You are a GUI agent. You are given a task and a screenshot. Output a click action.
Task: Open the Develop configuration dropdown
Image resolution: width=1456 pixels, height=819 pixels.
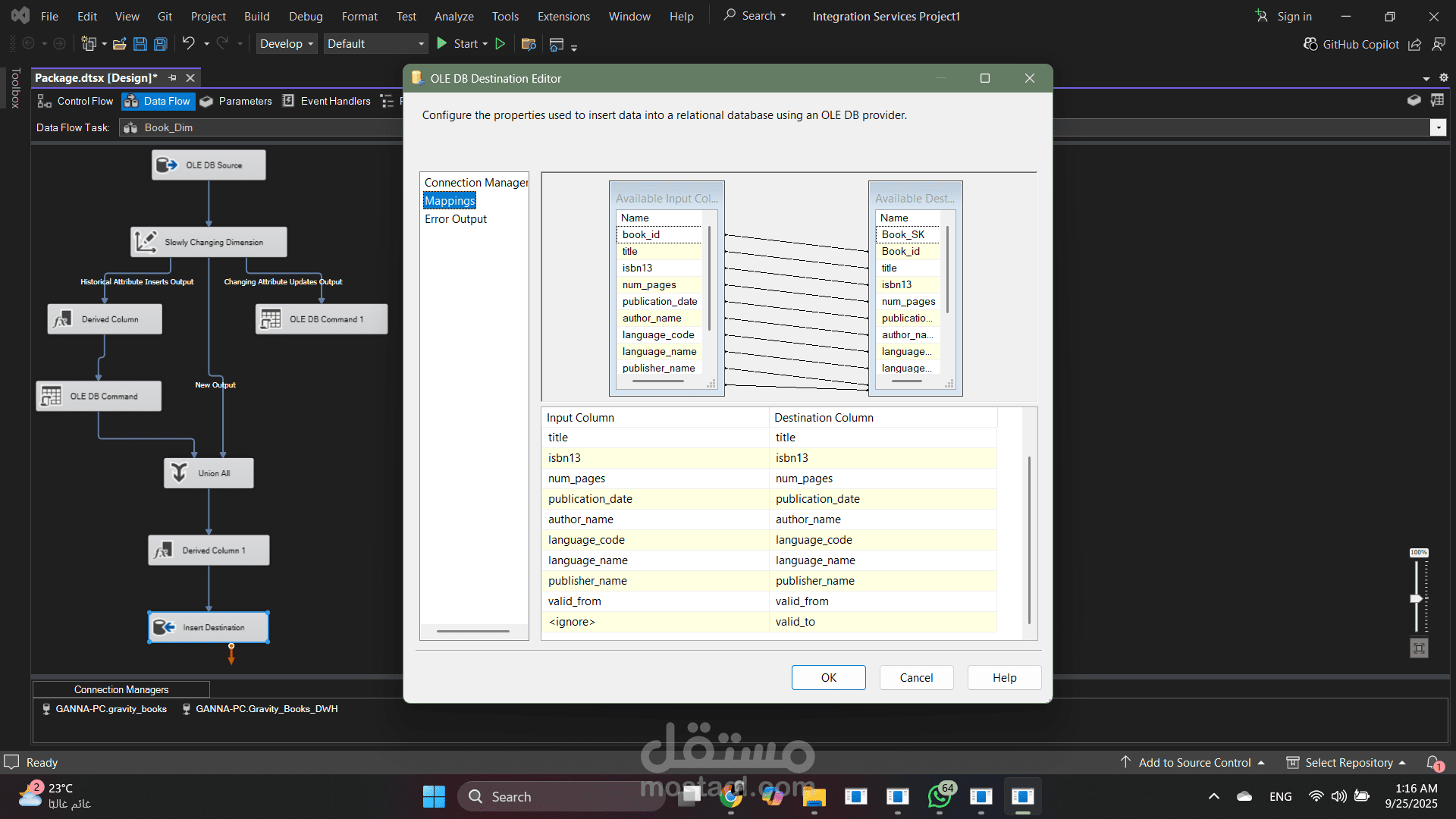click(287, 44)
